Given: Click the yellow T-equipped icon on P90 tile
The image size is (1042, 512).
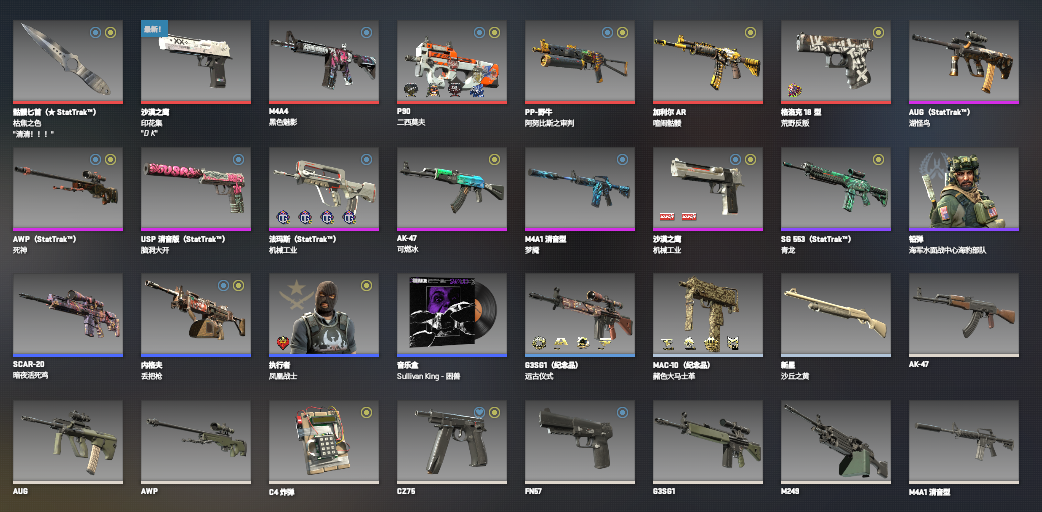Looking at the screenshot, I should click(494, 32).
